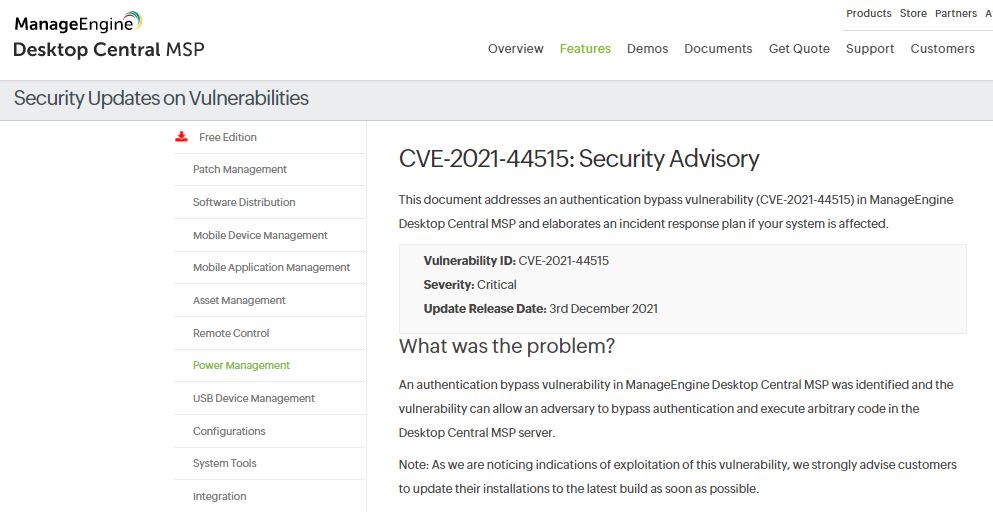Open the Customers menu item
The width and height of the screenshot is (993, 512).
point(942,49)
